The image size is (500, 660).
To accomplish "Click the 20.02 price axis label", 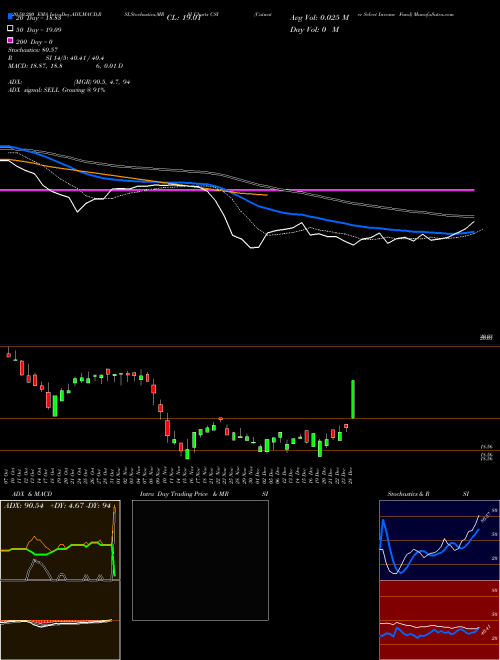I will 487,337.
